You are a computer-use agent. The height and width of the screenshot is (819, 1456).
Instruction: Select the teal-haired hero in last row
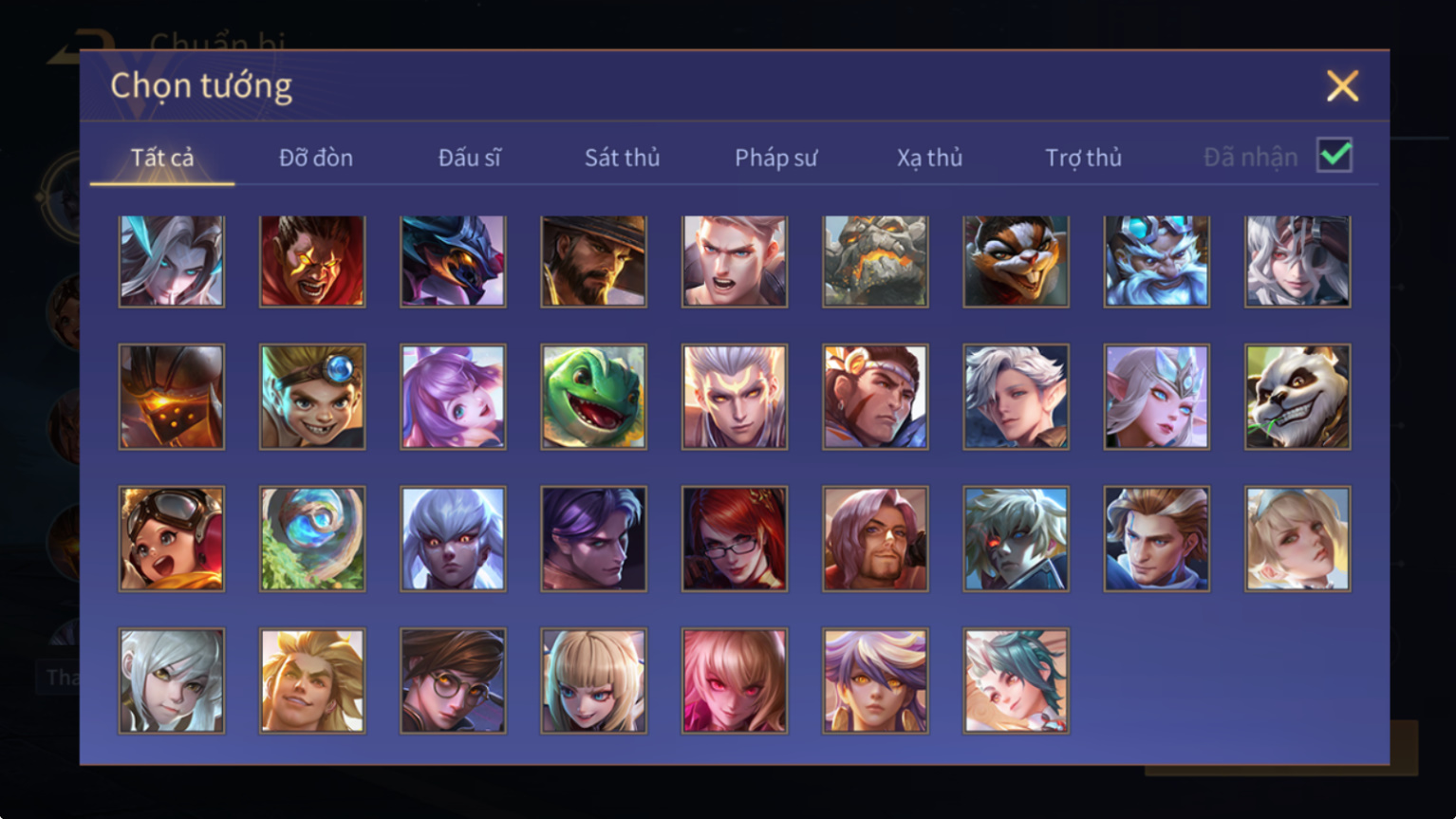tap(1016, 680)
